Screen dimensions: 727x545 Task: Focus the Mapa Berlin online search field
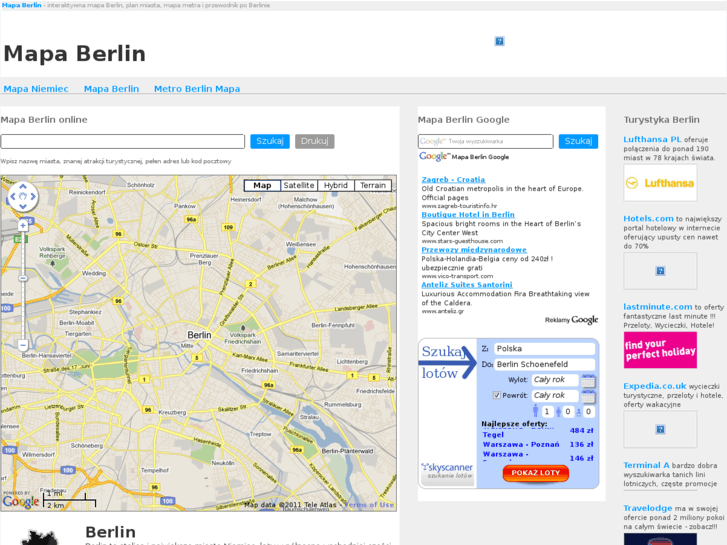pyautogui.click(x=122, y=141)
